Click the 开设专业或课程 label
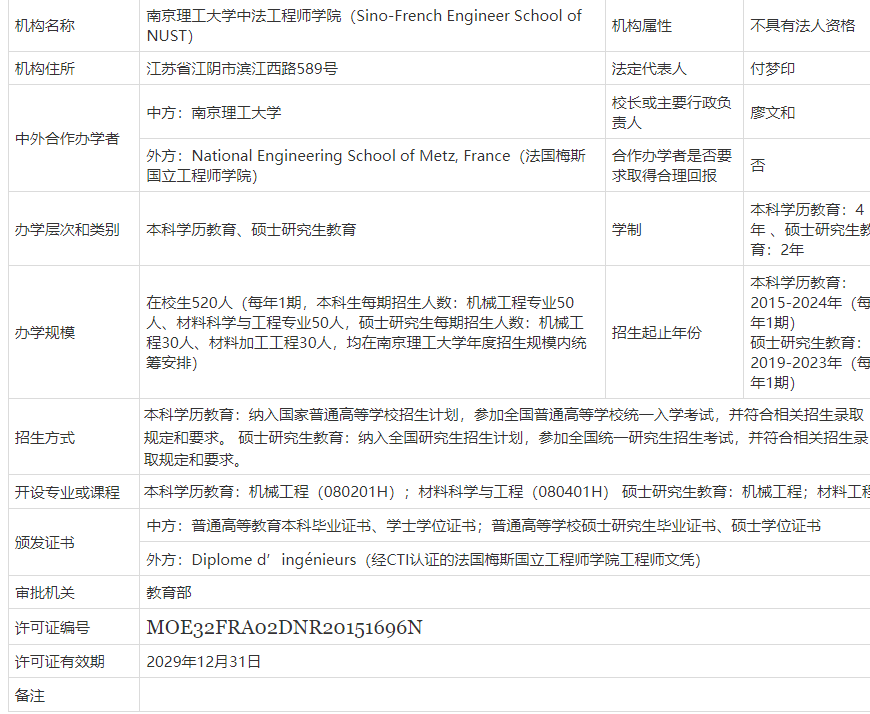The image size is (870, 714). 67,493
